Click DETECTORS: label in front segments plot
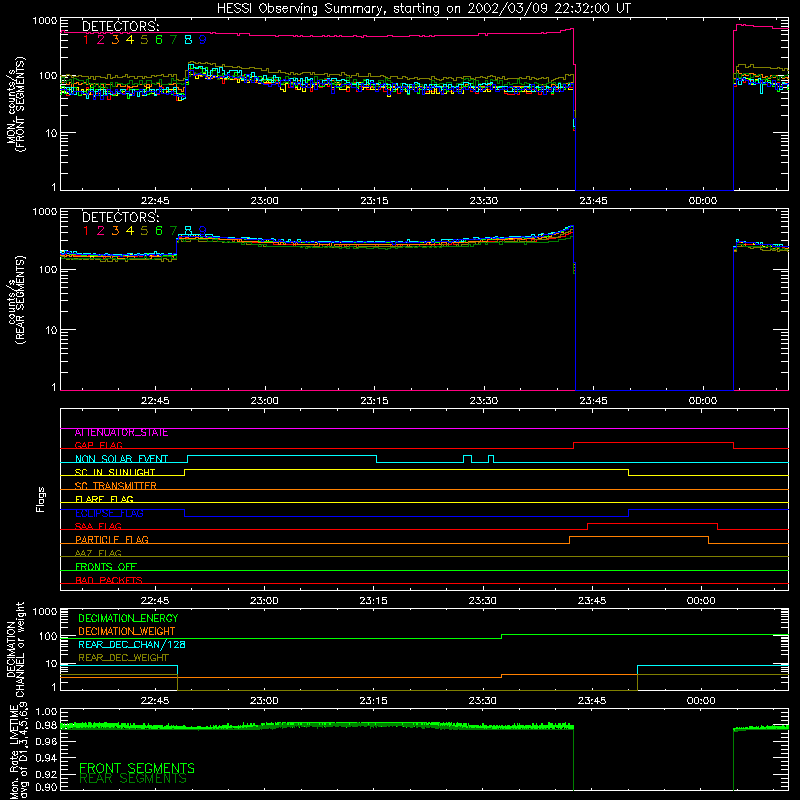 click(x=120, y=27)
